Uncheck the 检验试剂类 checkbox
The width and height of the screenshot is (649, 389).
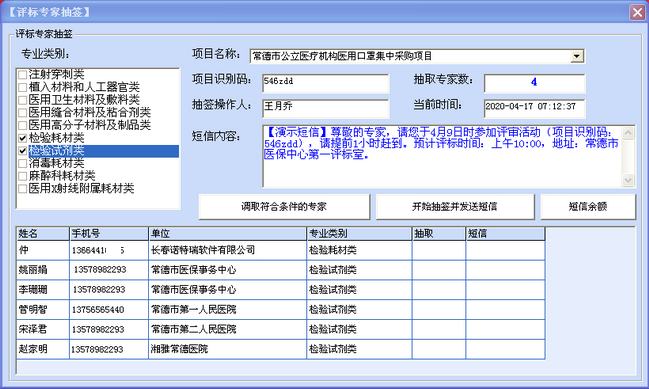[23, 151]
